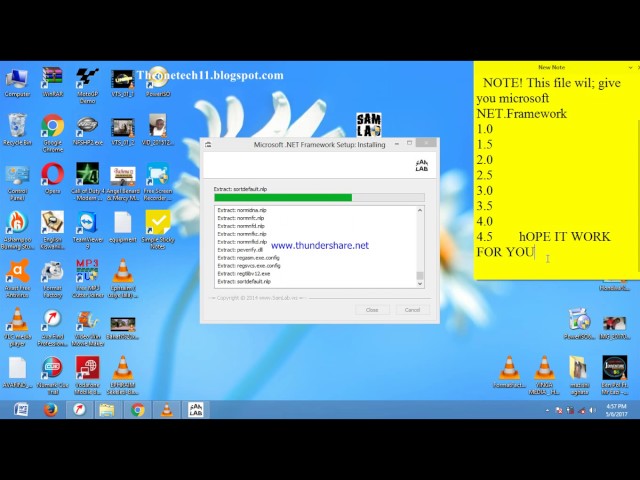Open the clock showing 4:57 PM
The width and height of the screenshot is (640, 480).
[616, 410]
